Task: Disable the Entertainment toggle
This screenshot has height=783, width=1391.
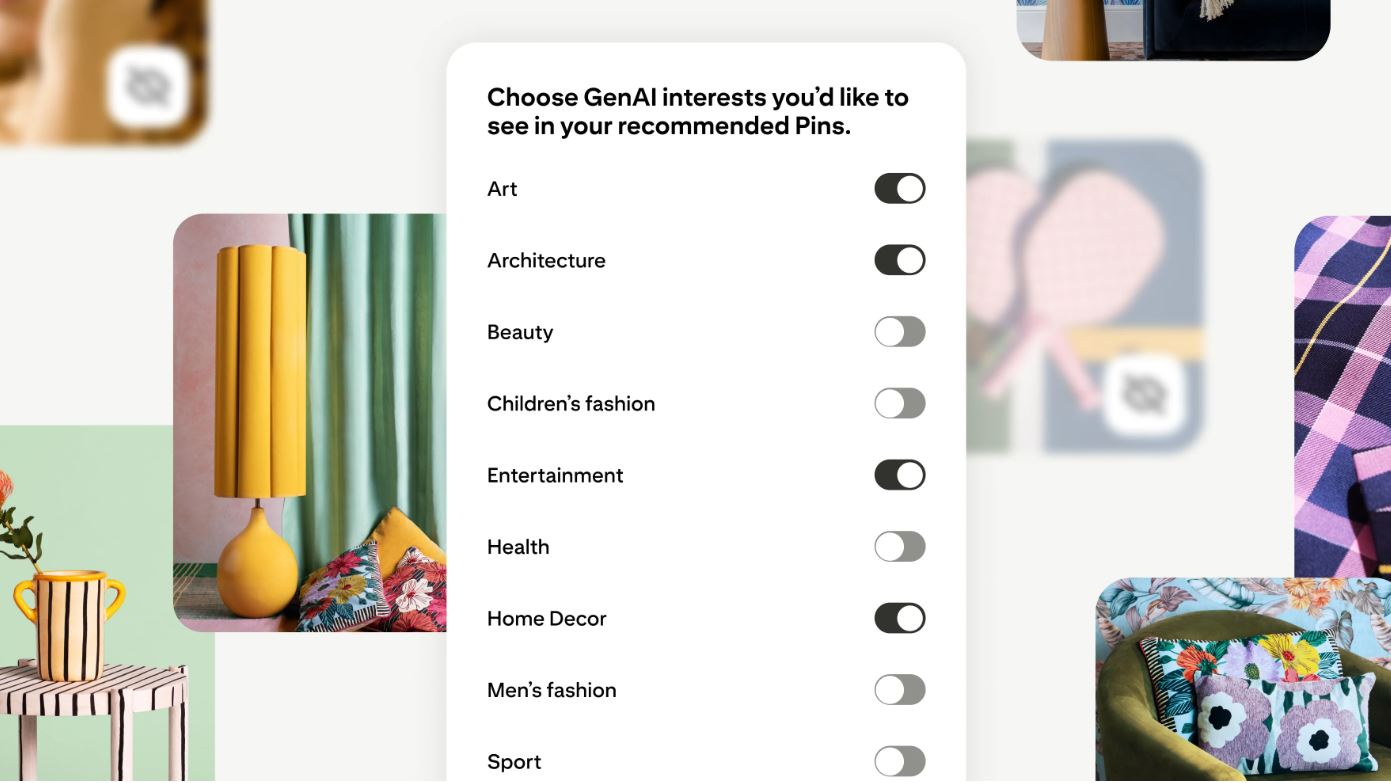Action: click(899, 475)
